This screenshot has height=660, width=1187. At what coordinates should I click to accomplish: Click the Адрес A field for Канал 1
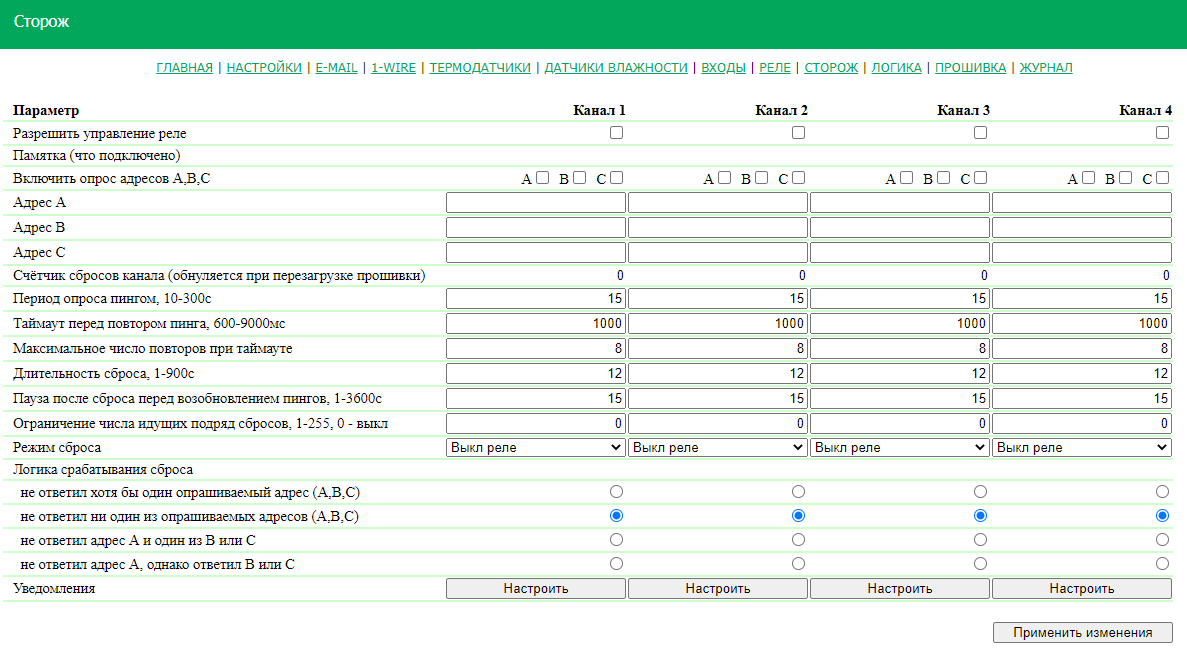pyautogui.click(x=535, y=203)
